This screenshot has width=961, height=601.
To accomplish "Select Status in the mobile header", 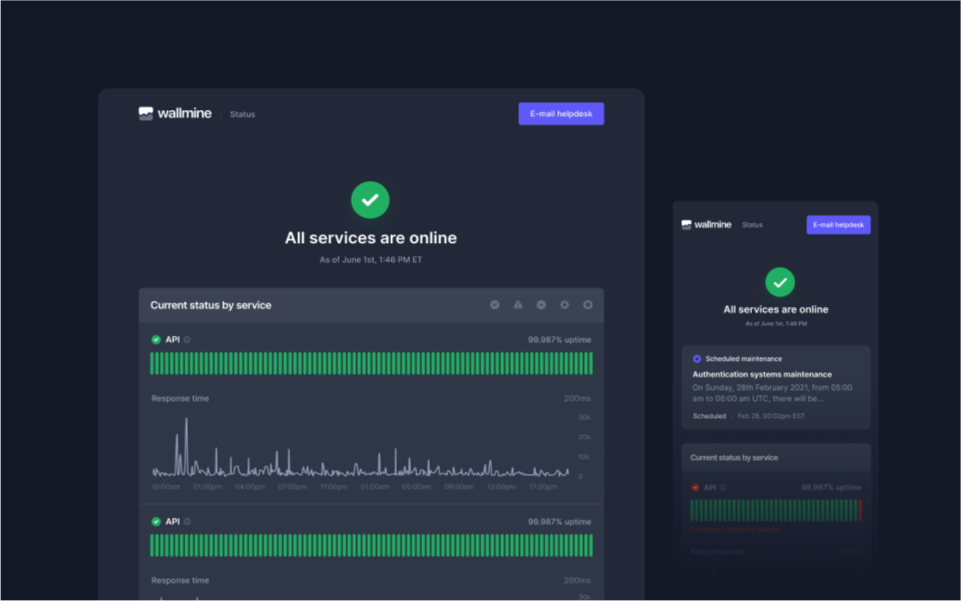I will (752, 224).
